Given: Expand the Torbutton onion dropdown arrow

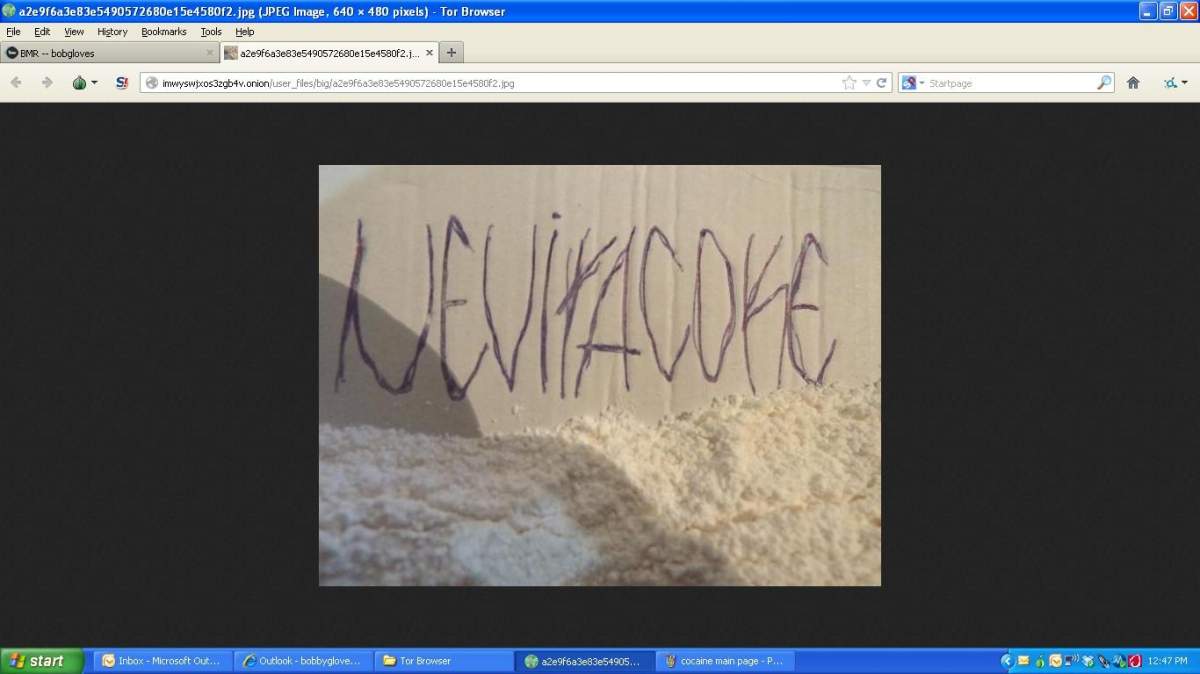Looking at the screenshot, I should [95, 83].
